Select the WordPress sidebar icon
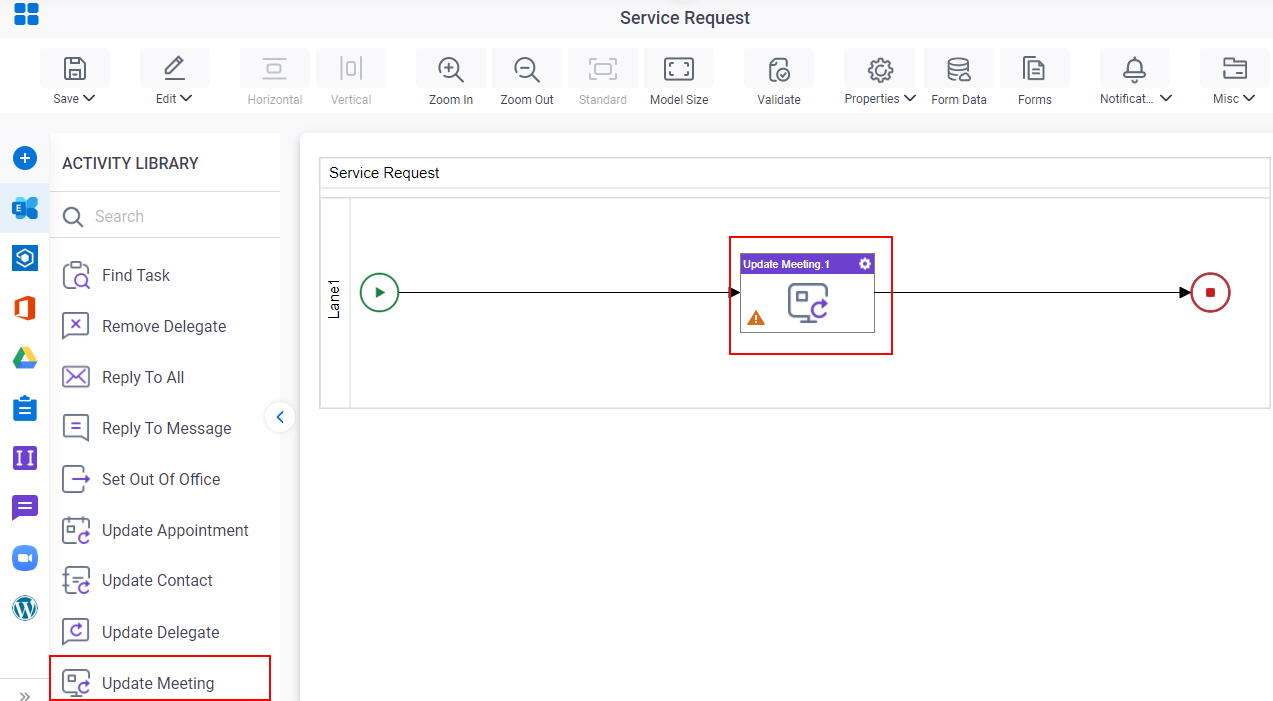This screenshot has width=1273, height=701. click(25, 608)
